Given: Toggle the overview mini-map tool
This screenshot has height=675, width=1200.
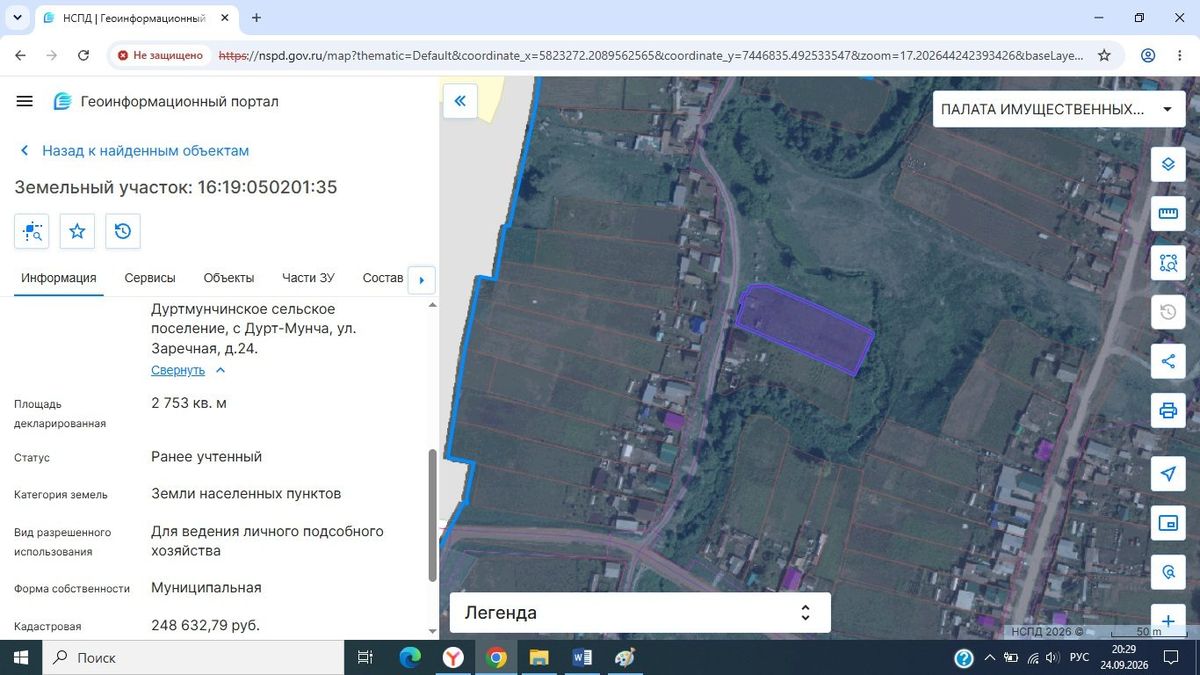Looking at the screenshot, I should tap(1168, 523).
